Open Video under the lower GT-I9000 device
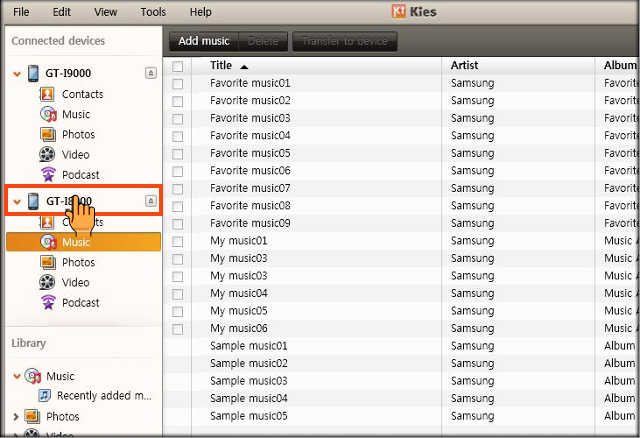 (76, 282)
